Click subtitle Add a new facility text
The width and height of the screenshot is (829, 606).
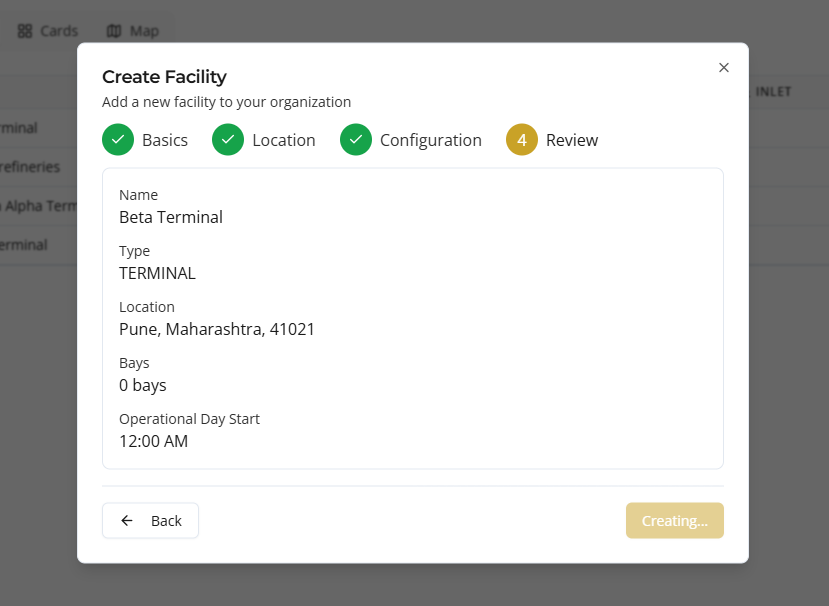pyautogui.click(x=226, y=102)
